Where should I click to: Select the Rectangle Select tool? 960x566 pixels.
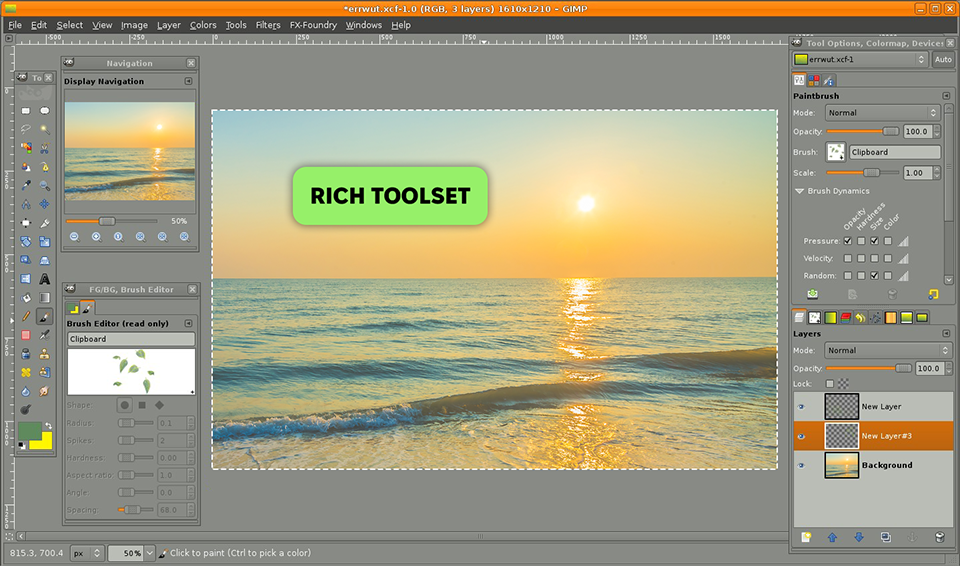click(x=26, y=111)
